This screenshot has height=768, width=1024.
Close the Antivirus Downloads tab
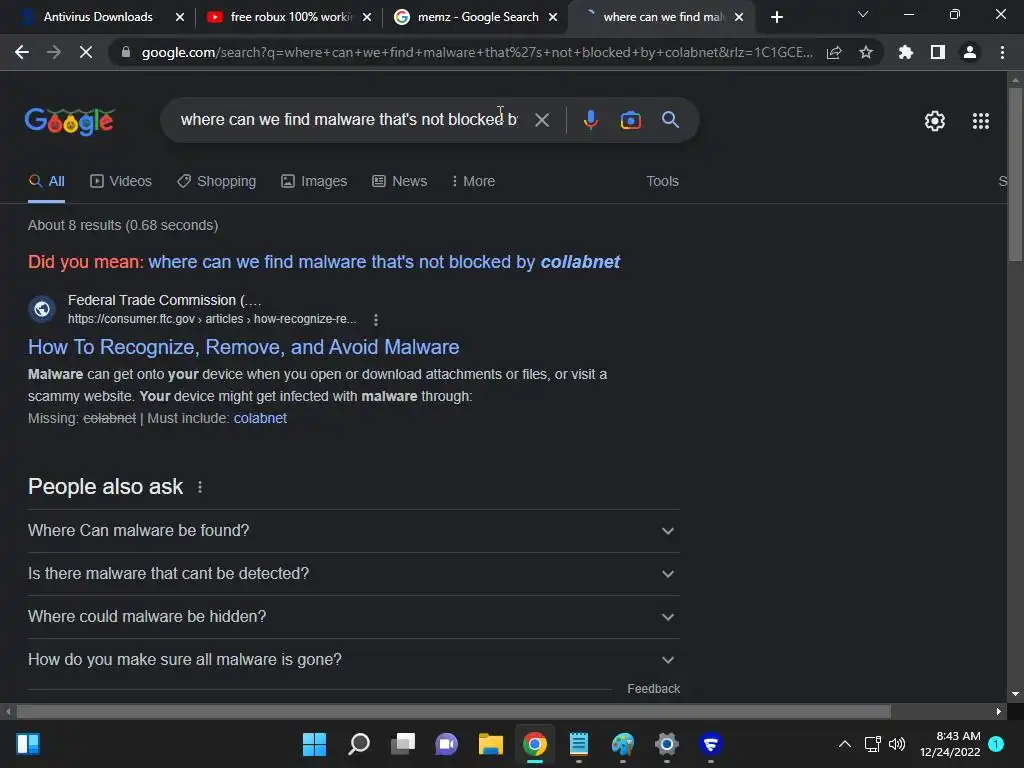[180, 17]
